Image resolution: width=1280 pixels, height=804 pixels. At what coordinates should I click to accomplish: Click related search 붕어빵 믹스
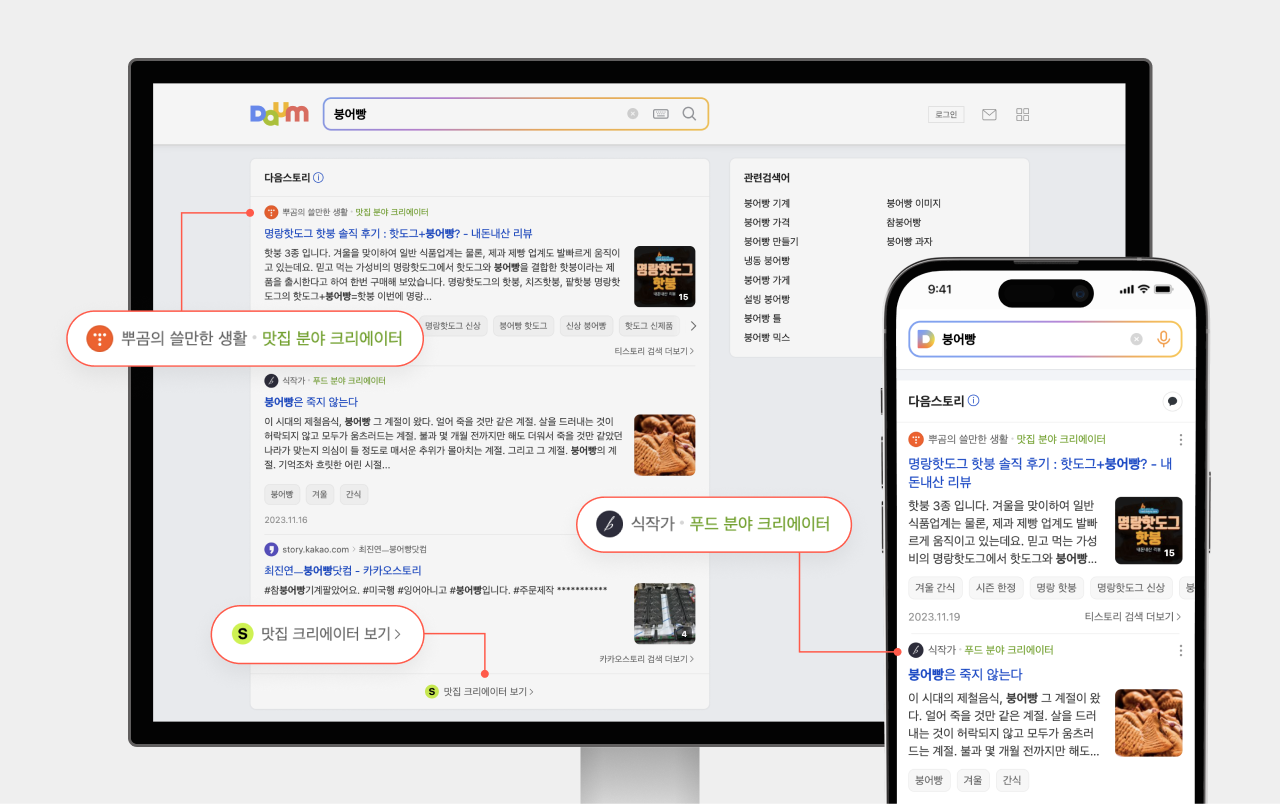click(767, 338)
